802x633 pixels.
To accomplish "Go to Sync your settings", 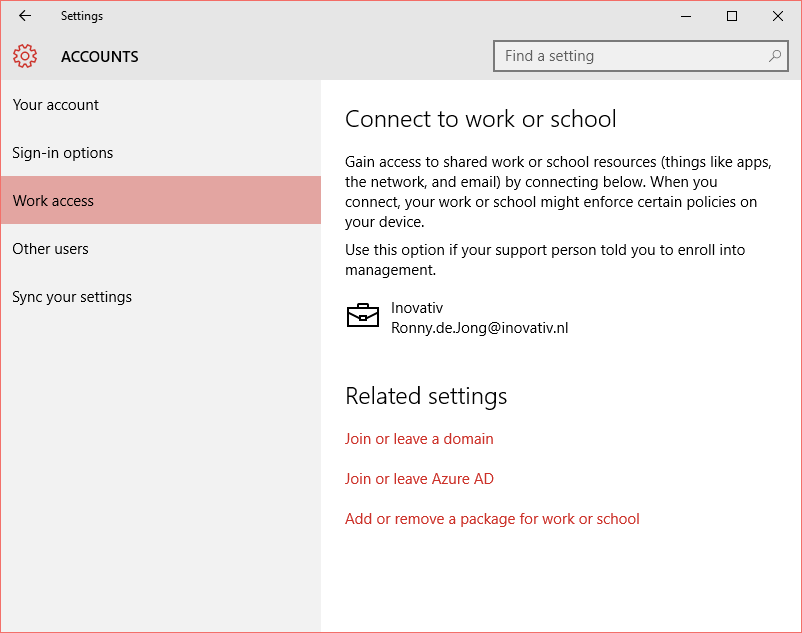I will pos(71,296).
